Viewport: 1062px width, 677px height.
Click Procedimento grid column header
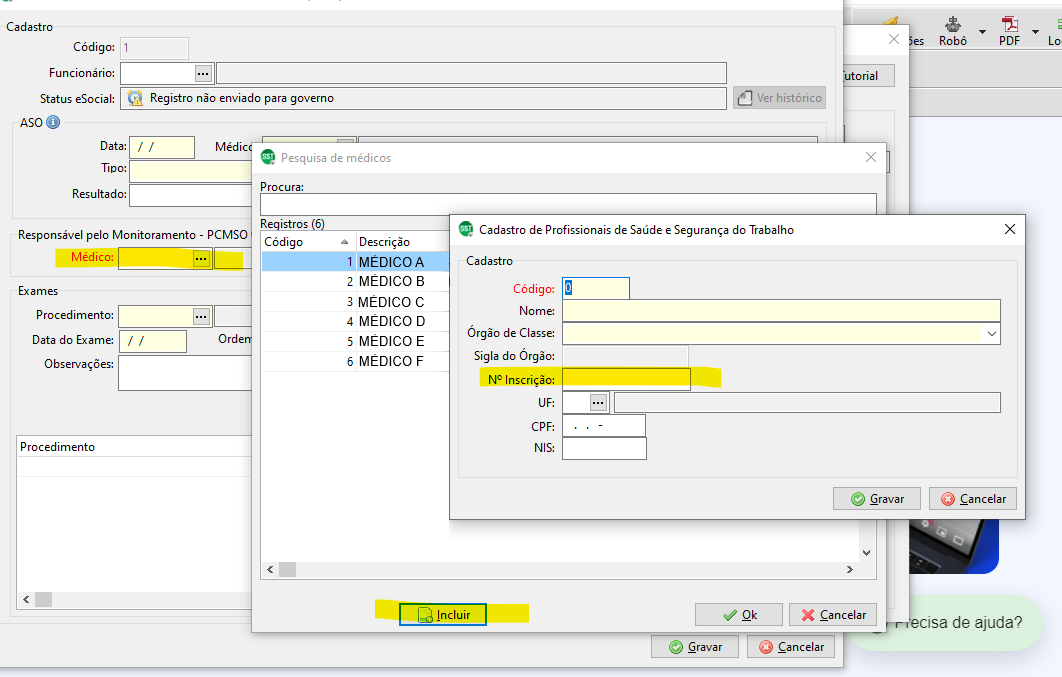[134, 447]
